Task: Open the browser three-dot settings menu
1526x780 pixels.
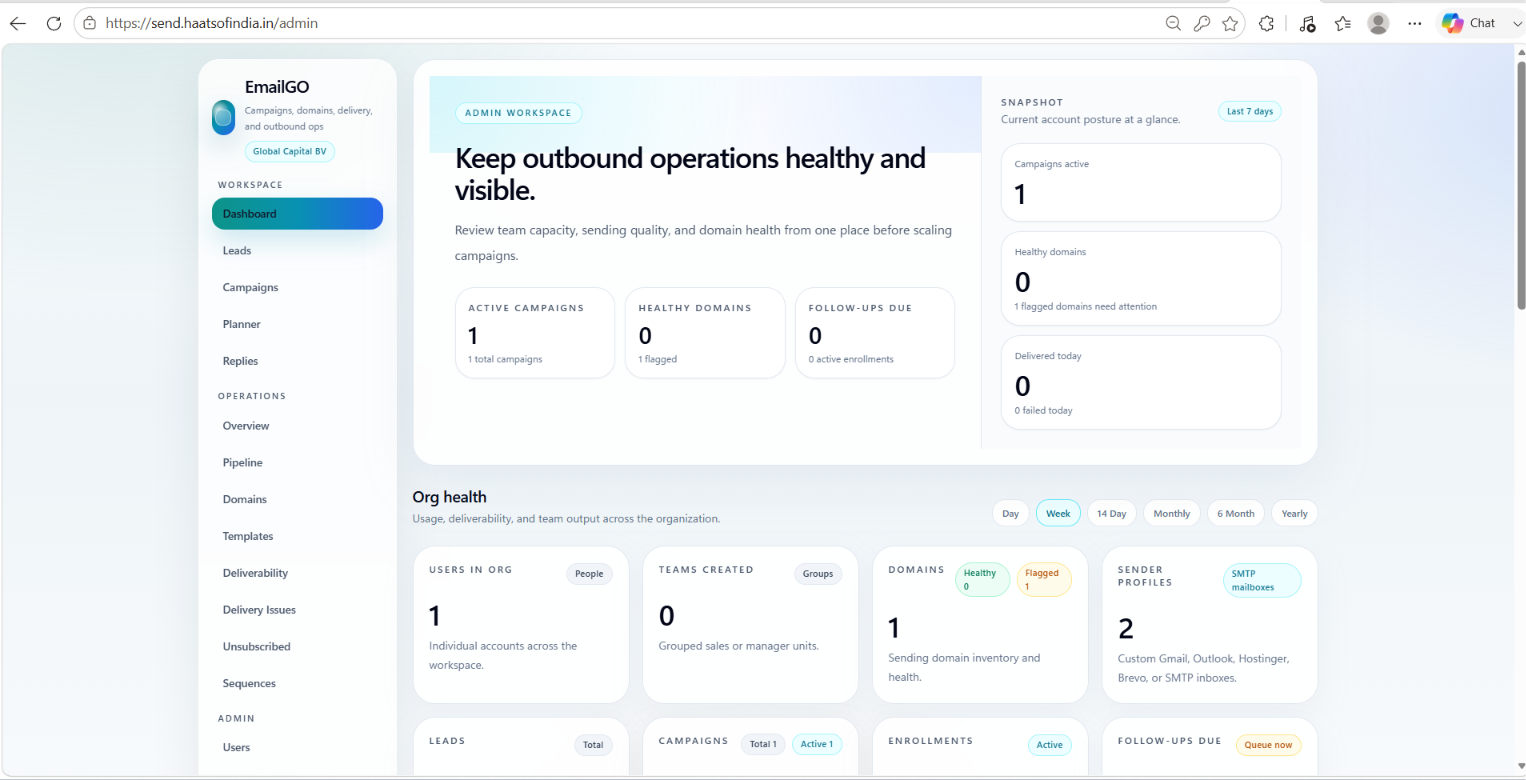Action: (x=1414, y=23)
